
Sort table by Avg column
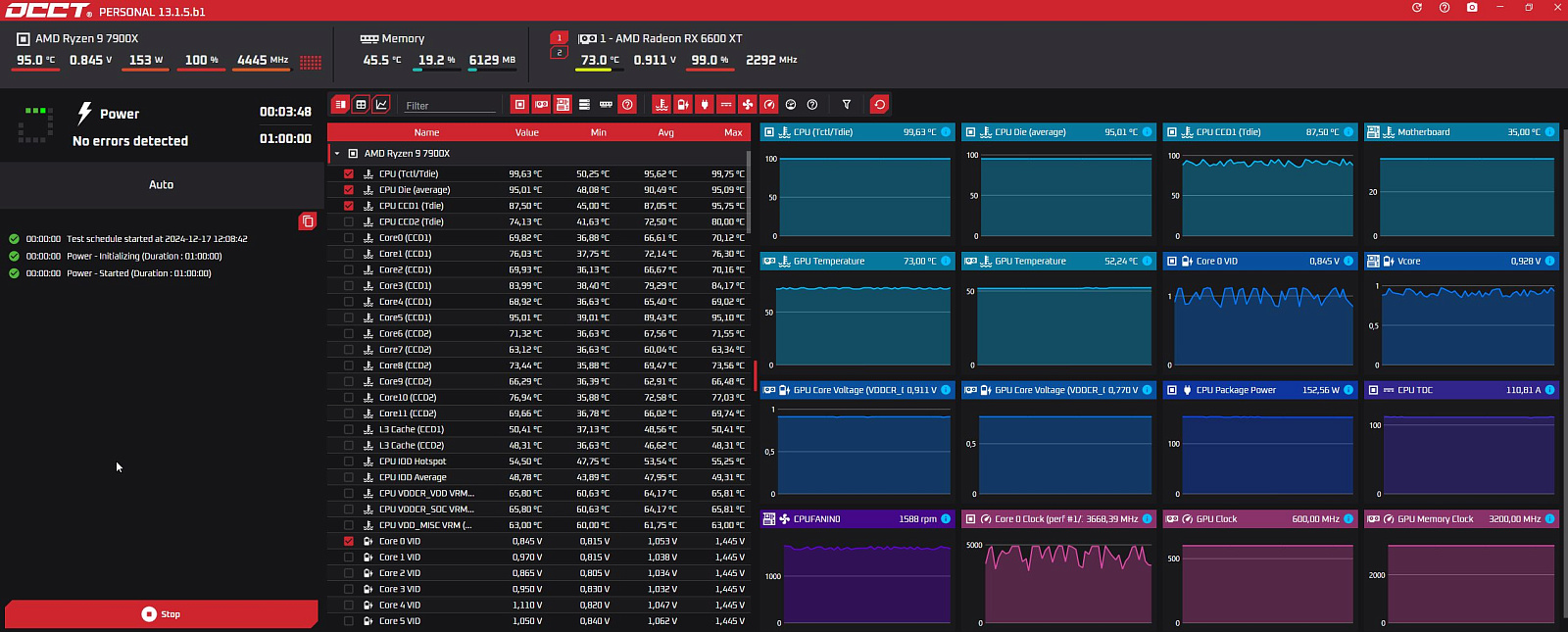coord(666,132)
